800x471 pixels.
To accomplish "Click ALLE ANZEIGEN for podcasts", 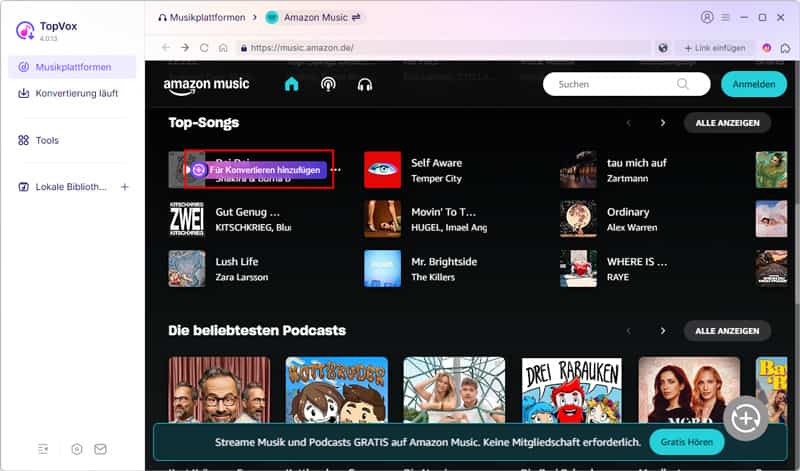I will pyautogui.click(x=727, y=331).
